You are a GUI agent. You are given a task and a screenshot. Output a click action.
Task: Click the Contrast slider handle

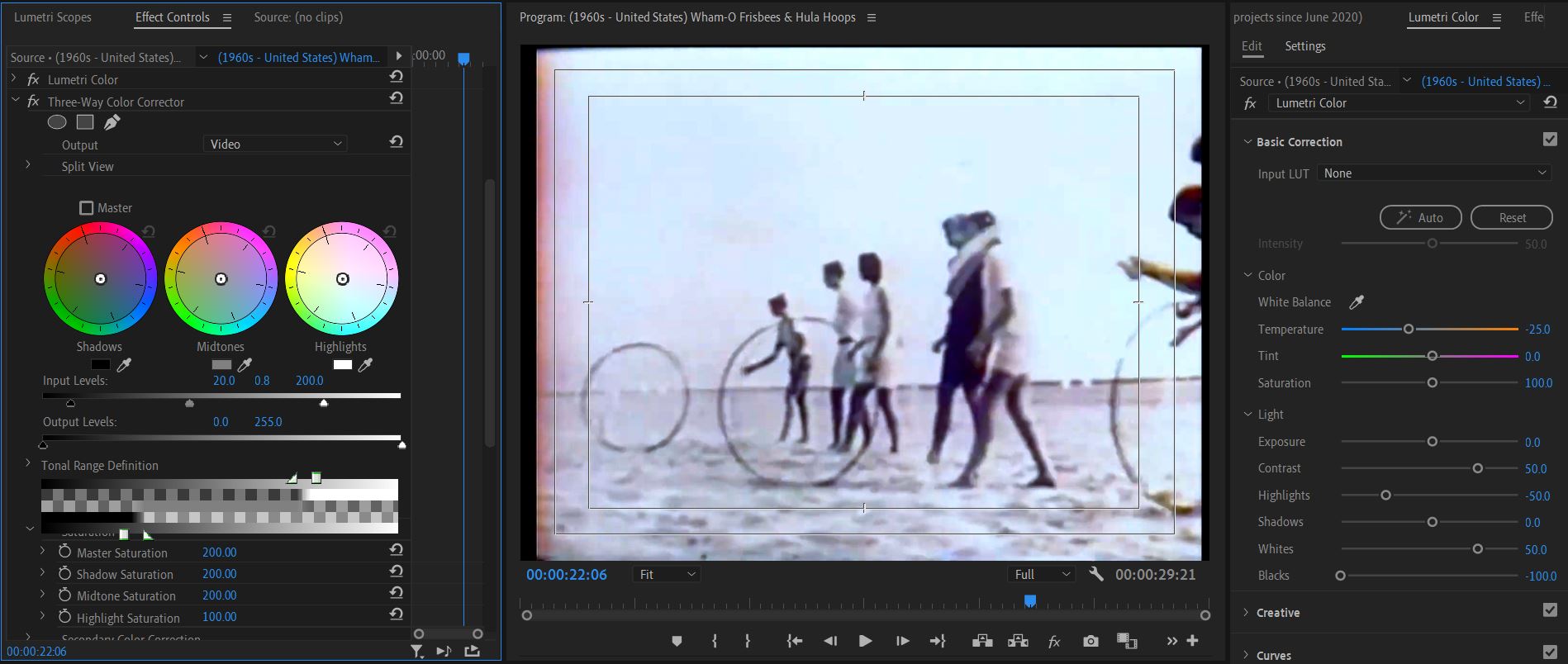1478,468
